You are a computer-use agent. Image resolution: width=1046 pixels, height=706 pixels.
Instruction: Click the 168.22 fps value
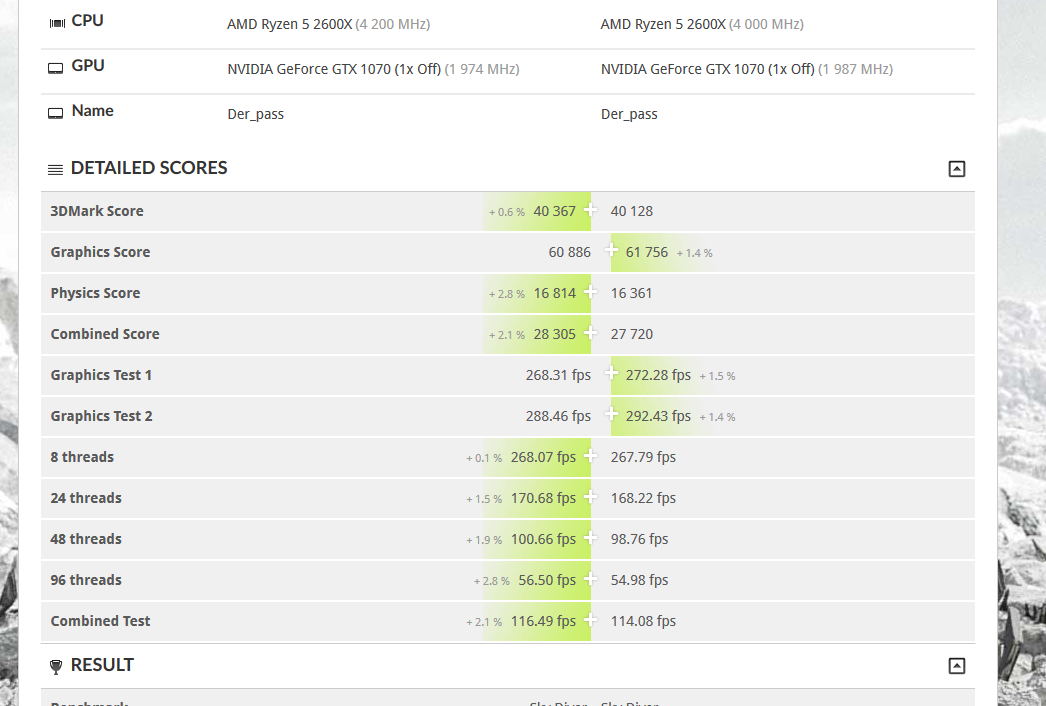(643, 498)
